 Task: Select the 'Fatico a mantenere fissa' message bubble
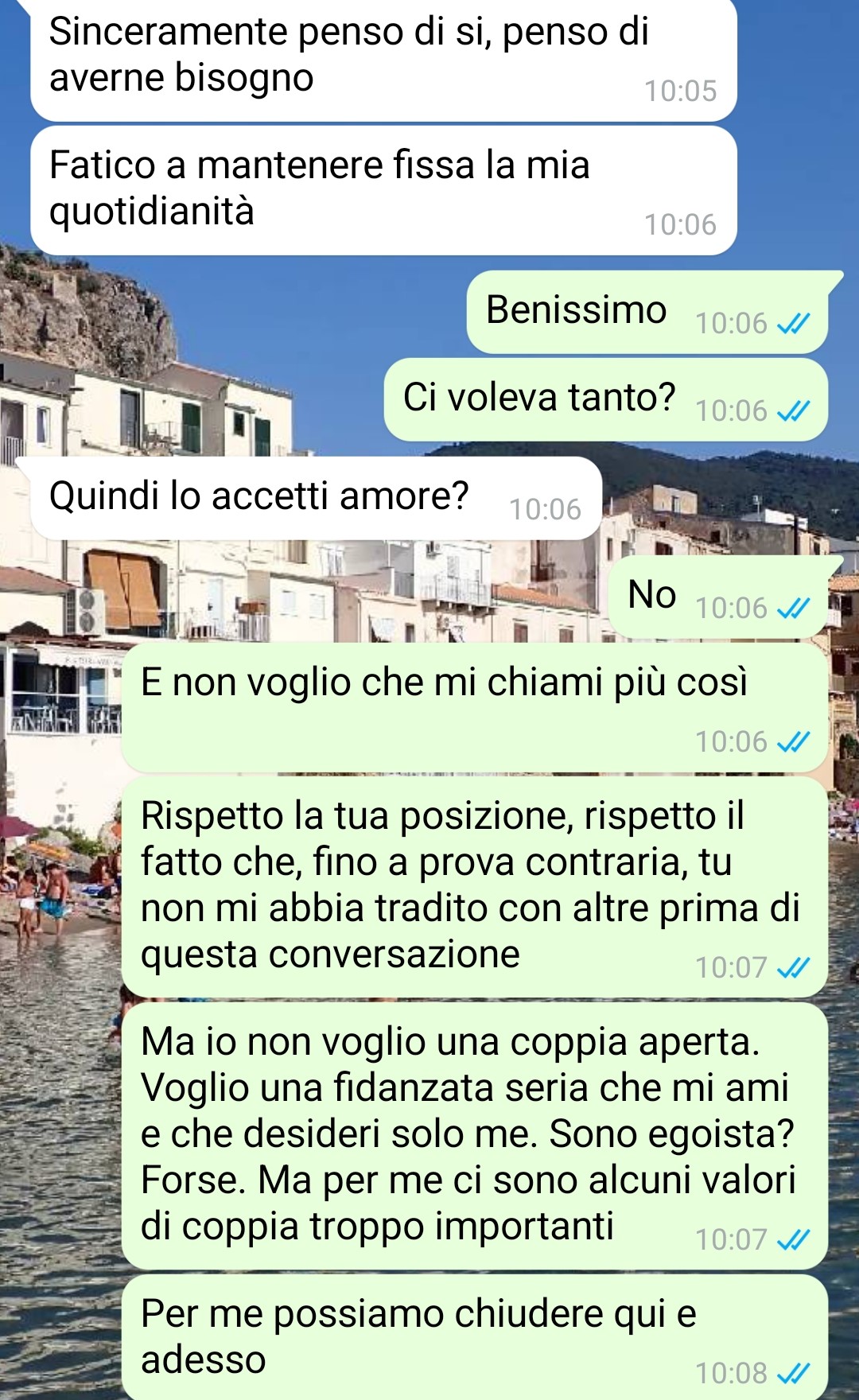(x=383, y=191)
